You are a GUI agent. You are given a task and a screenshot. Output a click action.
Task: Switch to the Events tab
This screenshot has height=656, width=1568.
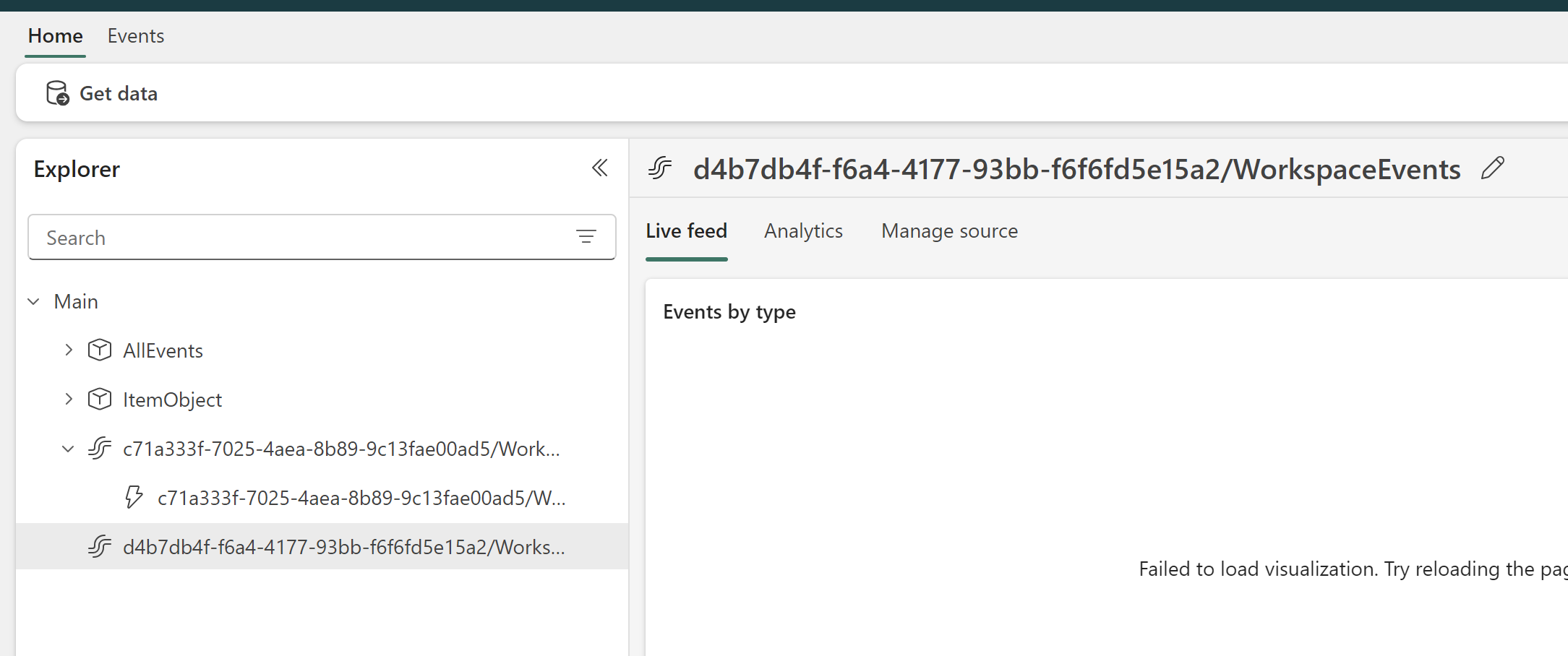pos(135,35)
